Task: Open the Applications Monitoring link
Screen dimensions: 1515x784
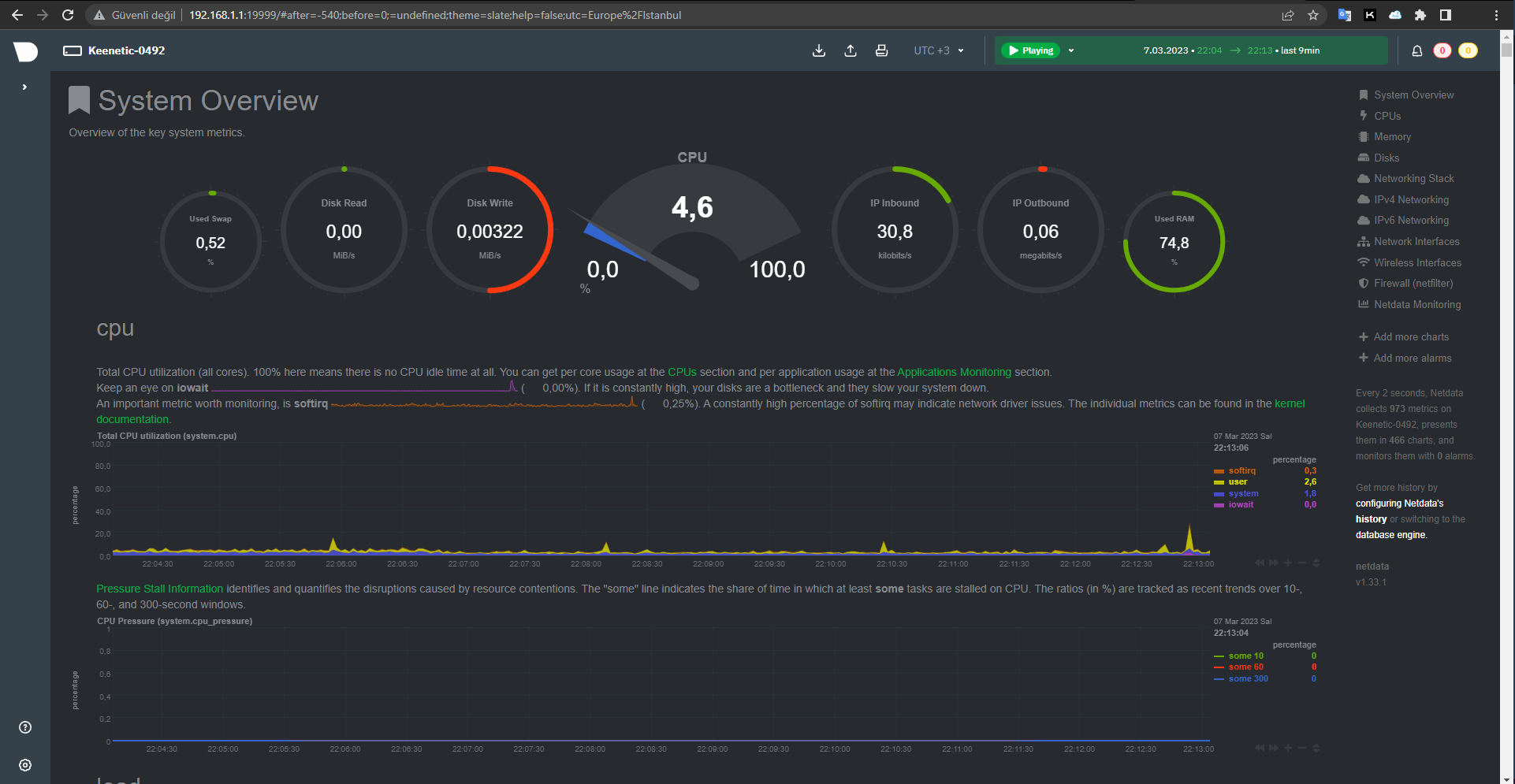Action: coord(954,372)
